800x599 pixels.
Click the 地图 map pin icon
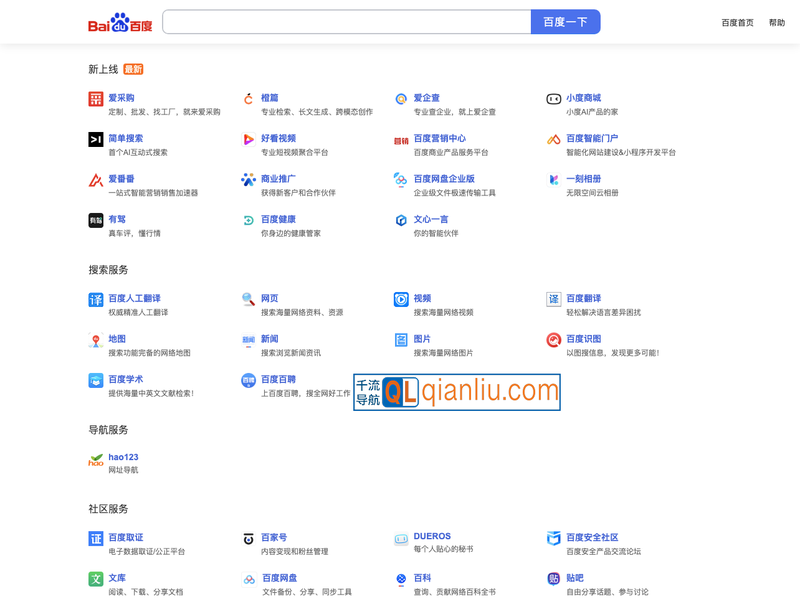(x=96, y=341)
